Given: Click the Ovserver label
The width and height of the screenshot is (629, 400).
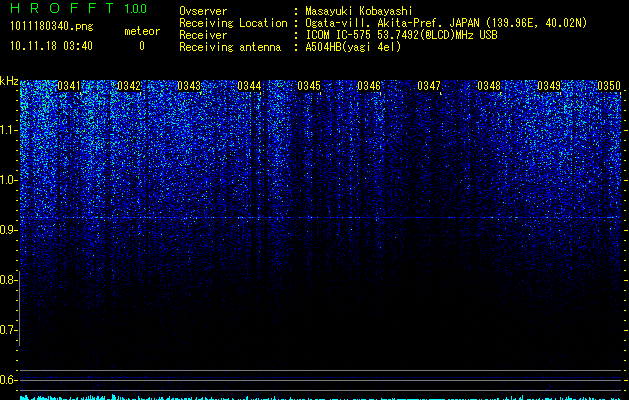Looking at the screenshot, I should tap(203, 11).
